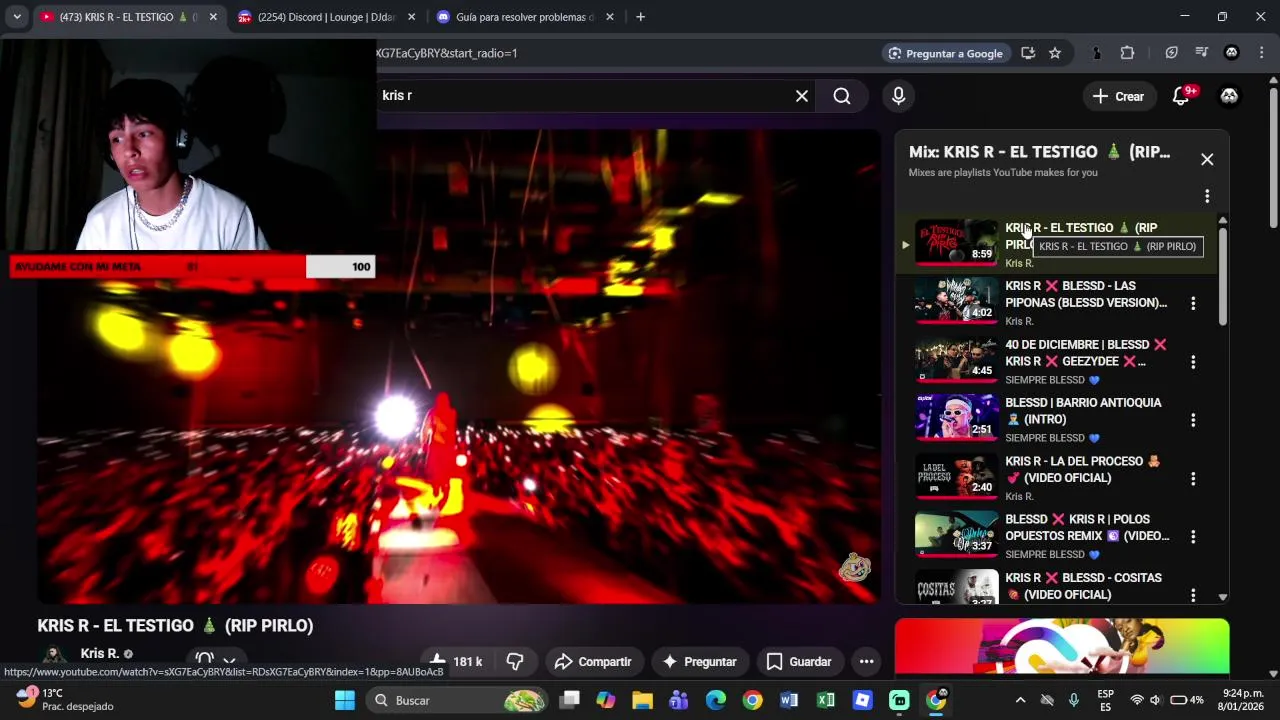Viewport: 1280px width, 720px height.
Task: Click install app icon in address bar
Action: (1028, 53)
